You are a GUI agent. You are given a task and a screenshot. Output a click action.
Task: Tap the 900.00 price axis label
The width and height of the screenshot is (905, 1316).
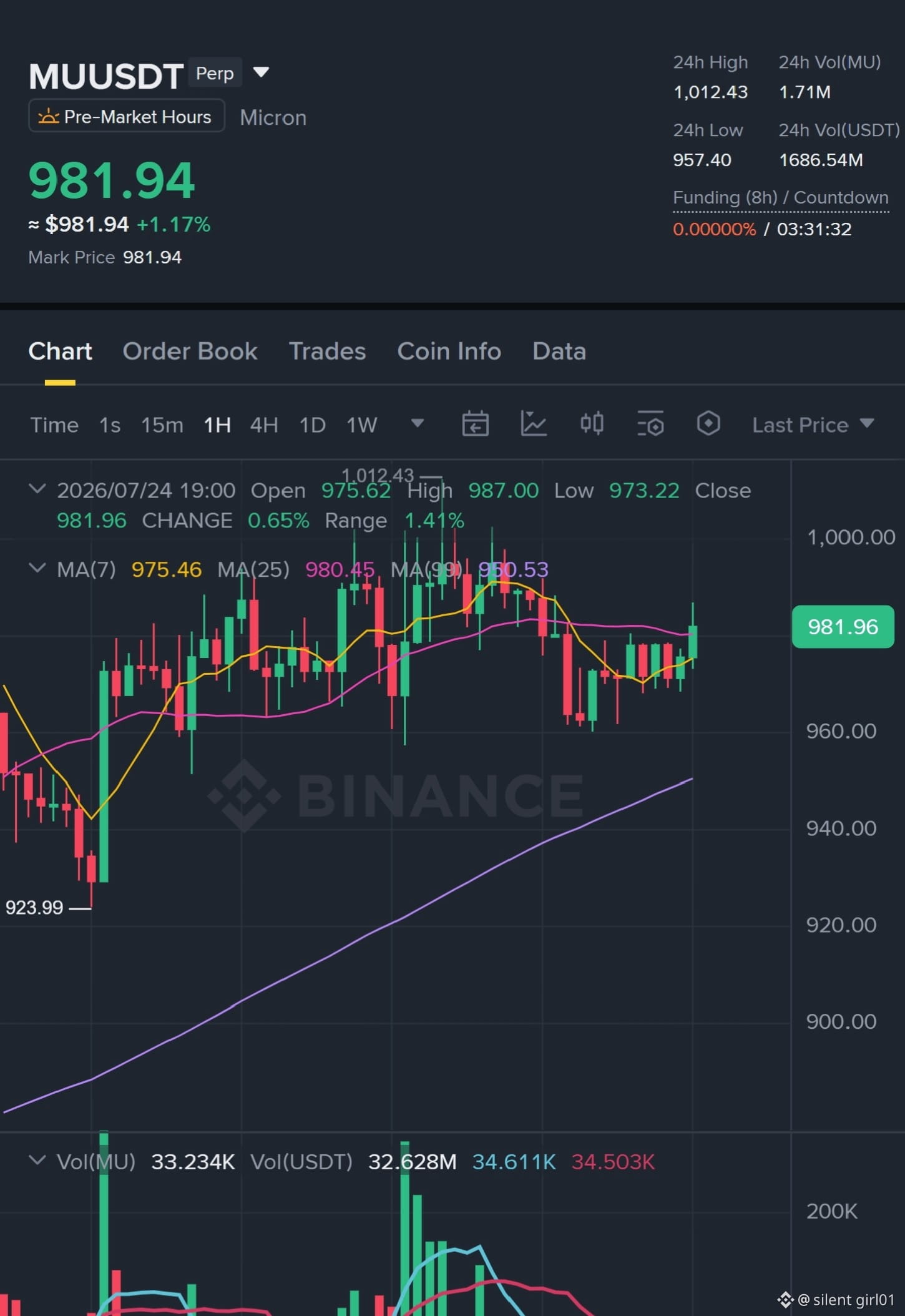pos(841,1022)
